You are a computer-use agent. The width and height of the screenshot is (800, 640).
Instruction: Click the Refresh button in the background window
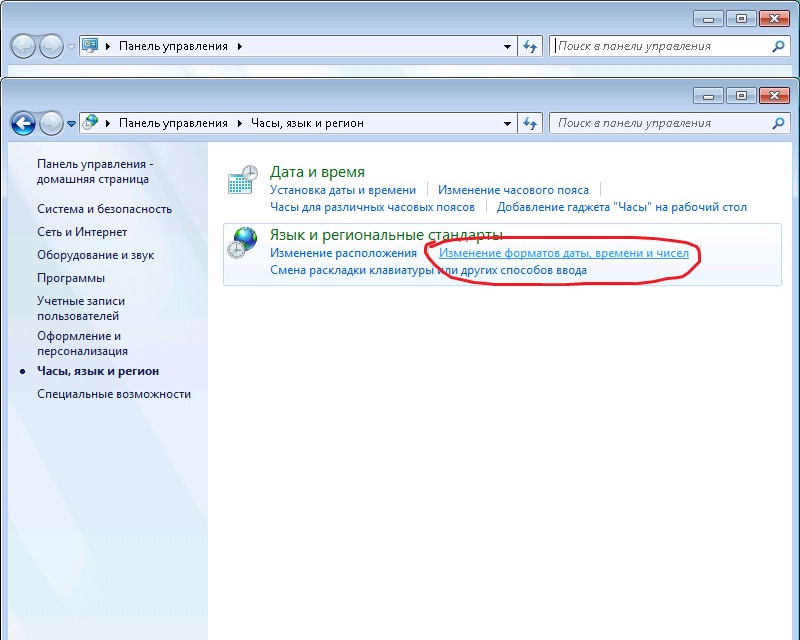pyautogui.click(x=530, y=46)
